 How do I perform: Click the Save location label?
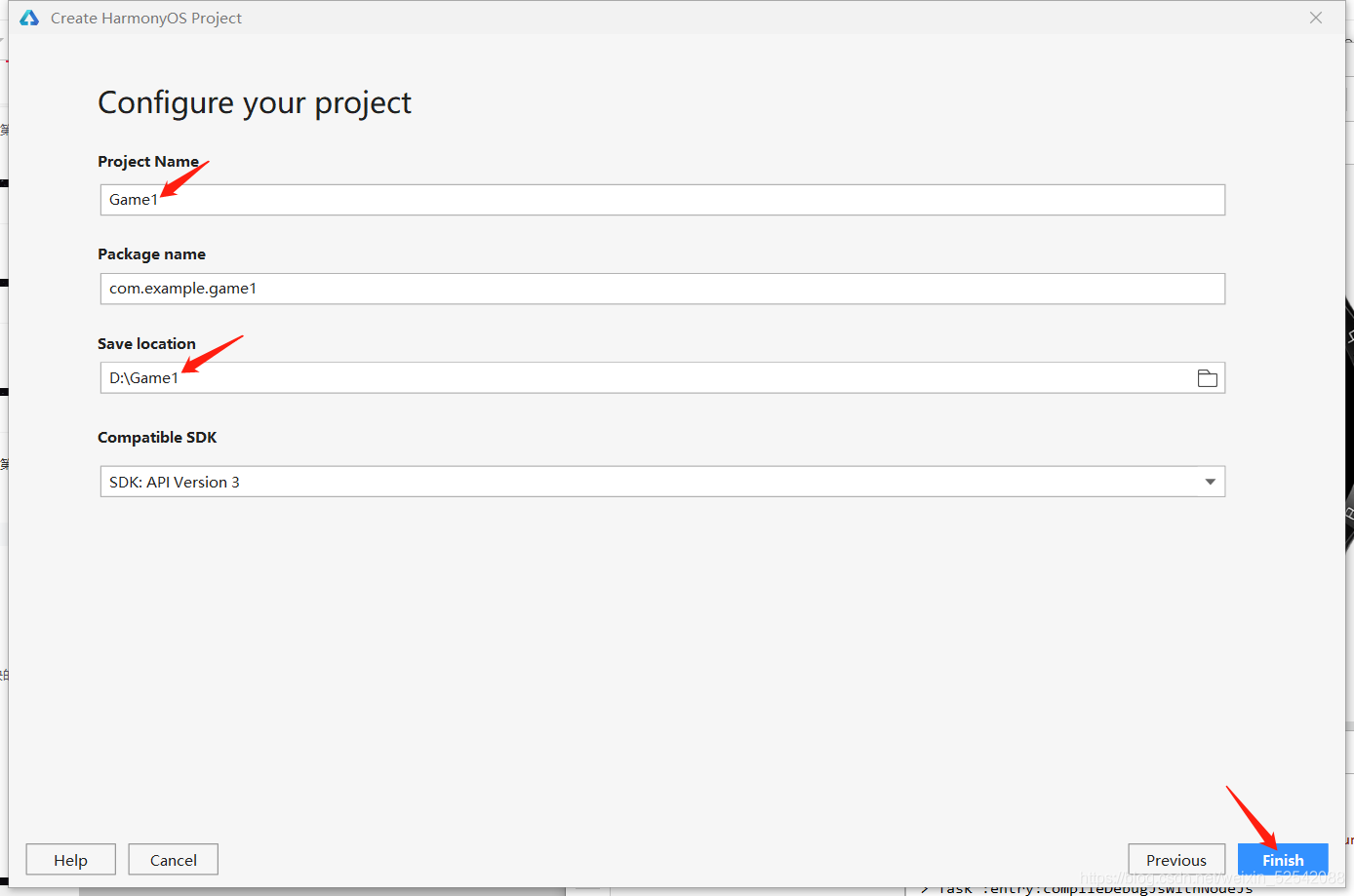coord(146,344)
